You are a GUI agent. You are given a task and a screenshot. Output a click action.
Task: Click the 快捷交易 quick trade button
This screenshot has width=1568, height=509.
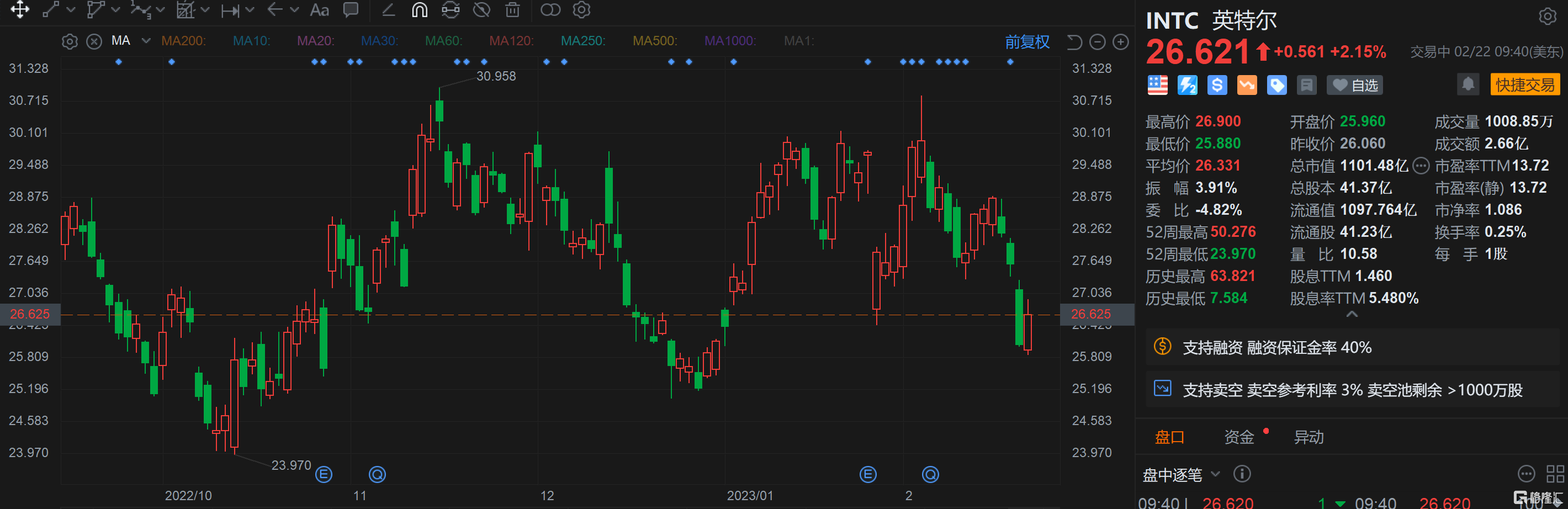point(1525,84)
